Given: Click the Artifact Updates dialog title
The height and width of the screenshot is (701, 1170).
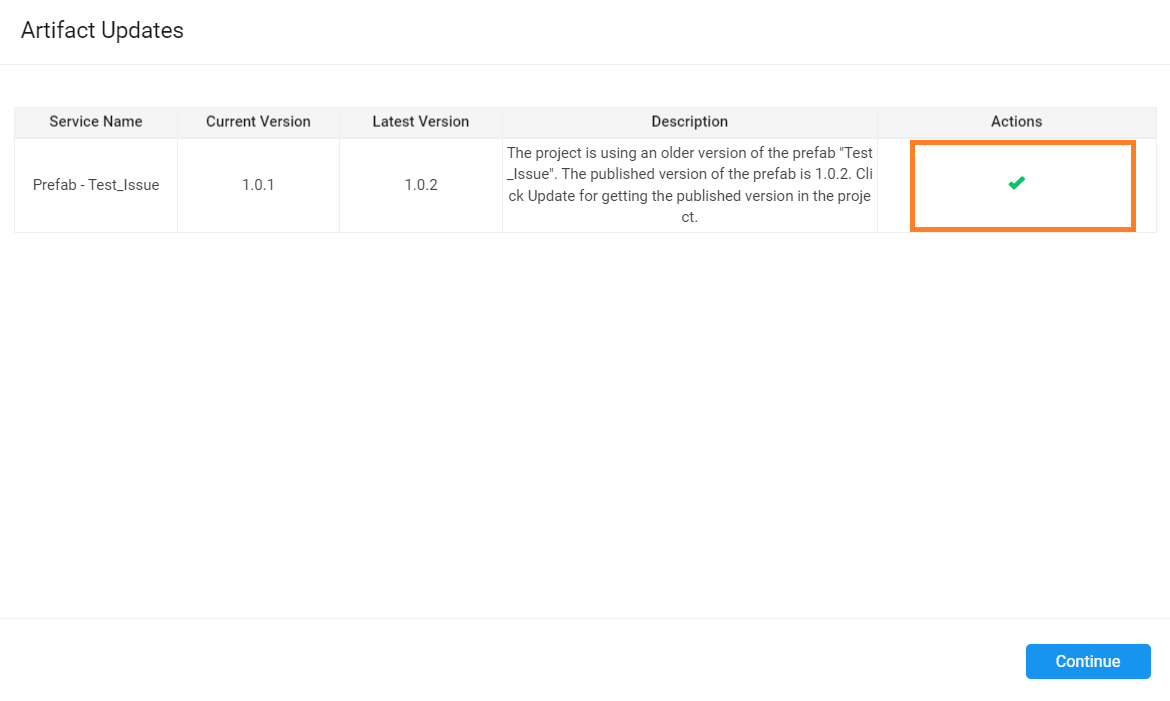Looking at the screenshot, I should click(x=102, y=31).
